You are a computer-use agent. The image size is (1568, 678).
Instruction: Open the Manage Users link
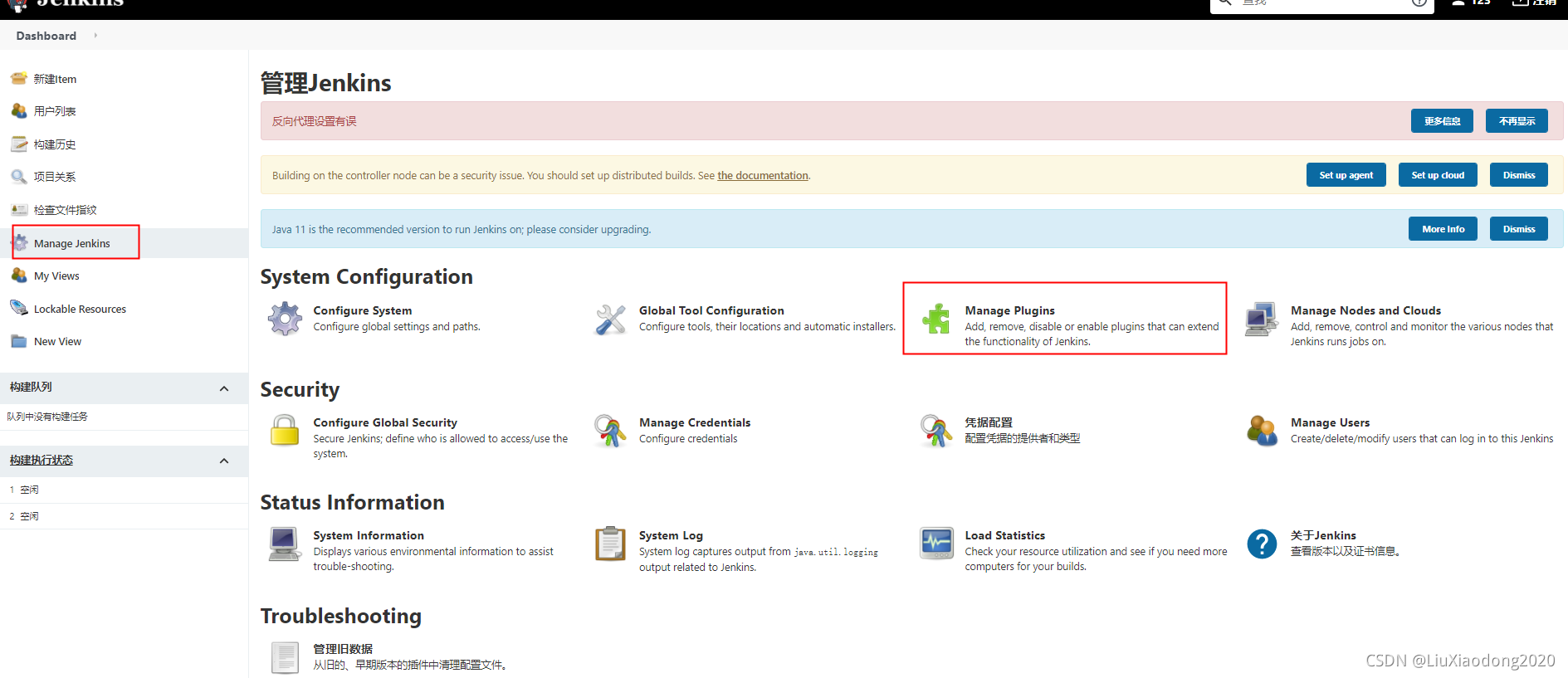(1330, 422)
